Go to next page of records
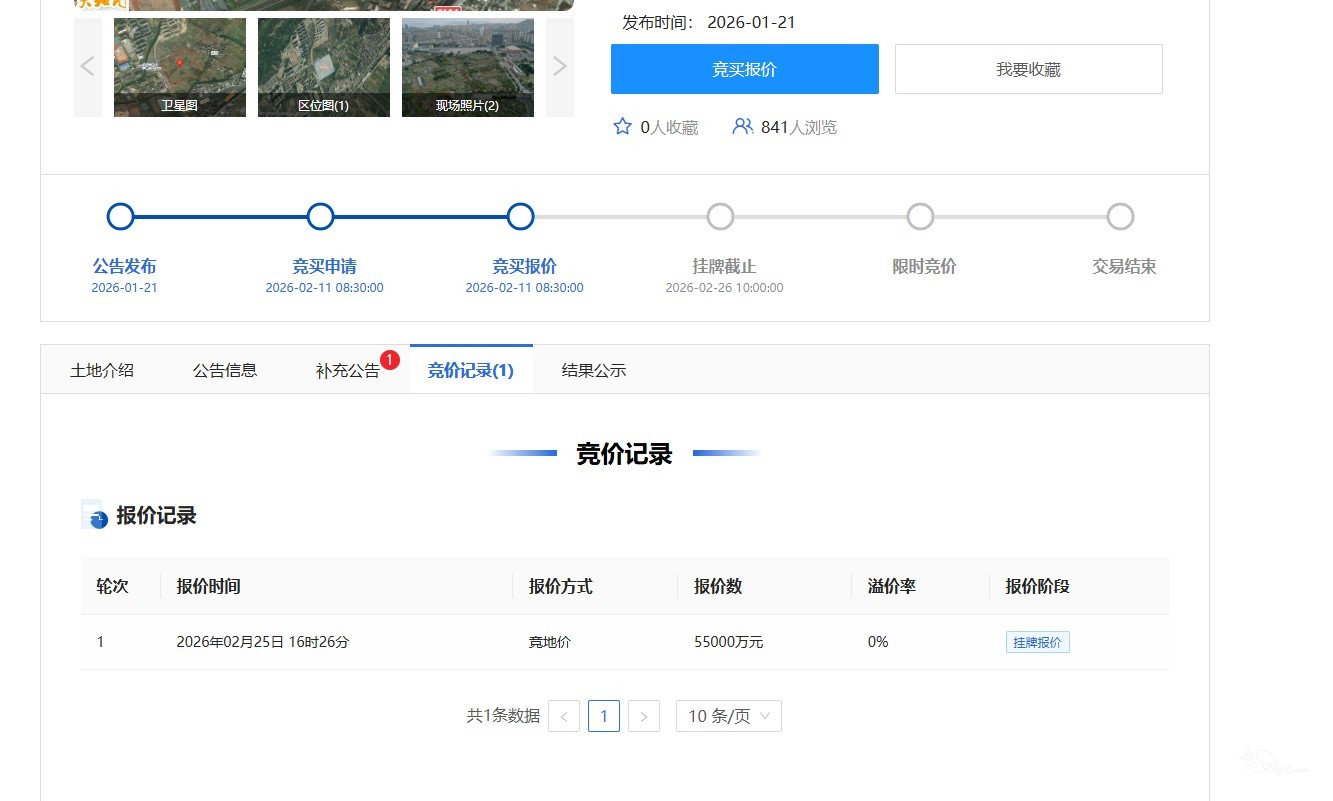The height and width of the screenshot is (801, 1333). point(644,716)
